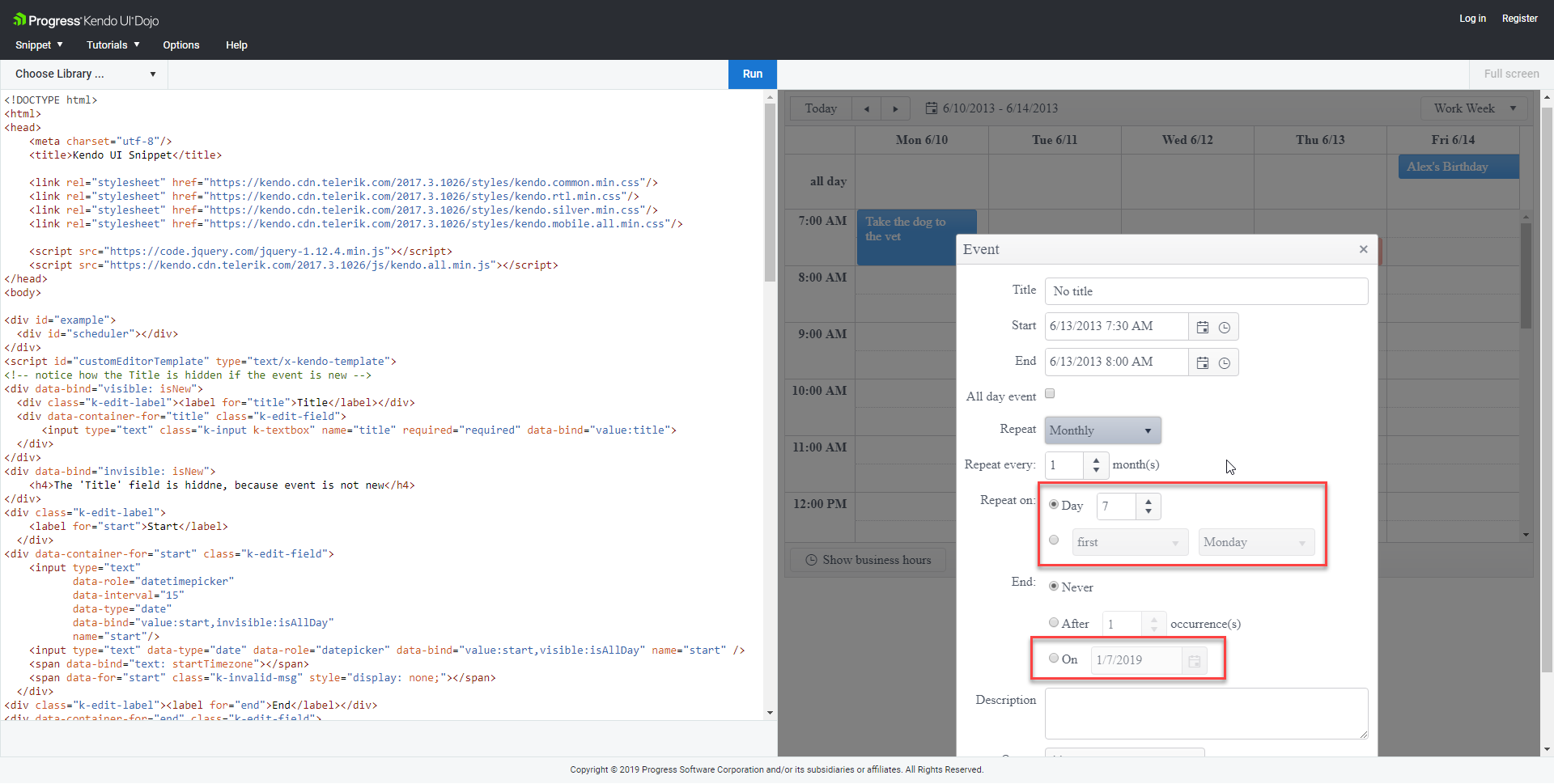Image resolution: width=1554 pixels, height=784 pixels.
Task: Decrease Repeat every month value
Action: (x=1096, y=470)
